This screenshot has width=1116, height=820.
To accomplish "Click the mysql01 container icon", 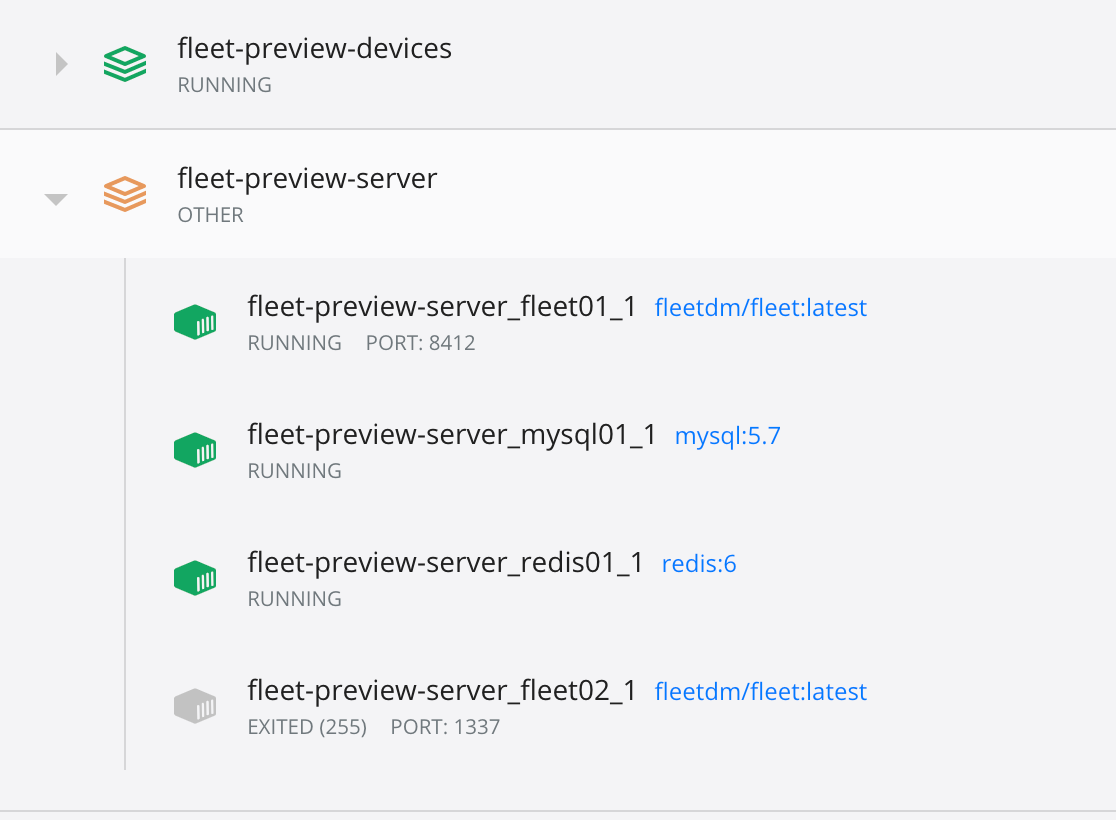I will (x=195, y=450).
